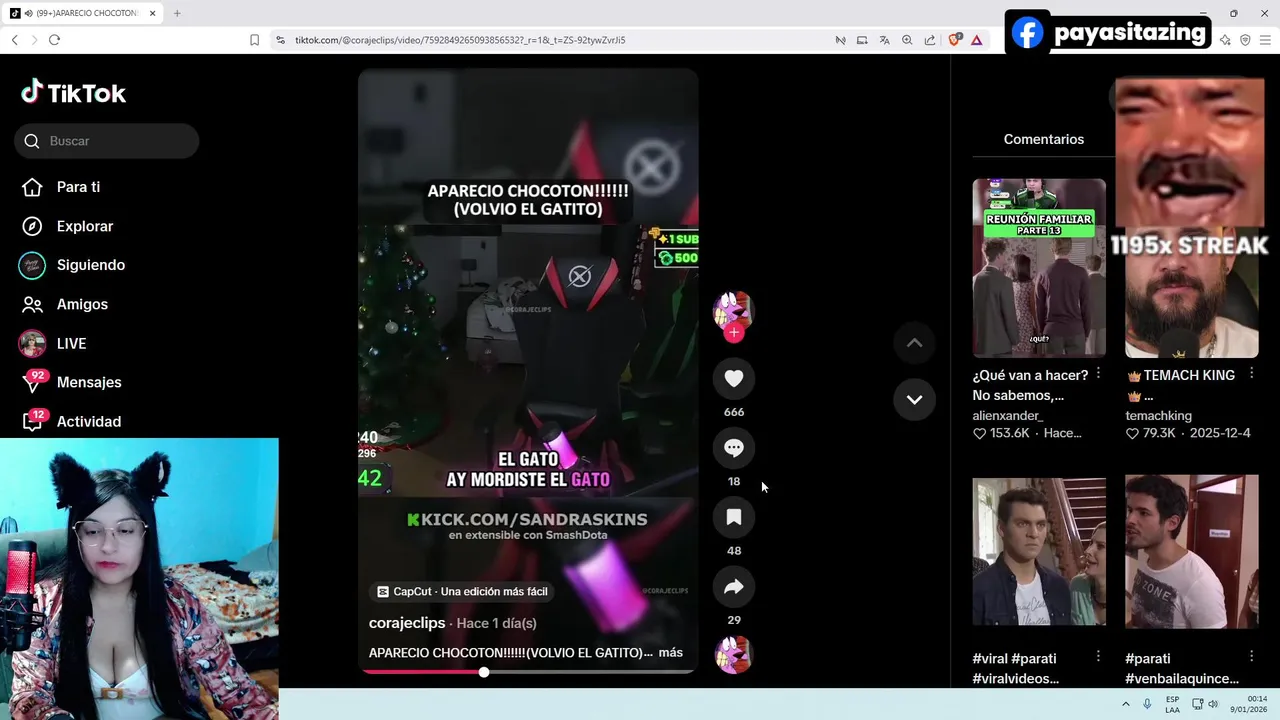Open the #viral #parati video thumbnail
Screen dimensions: 1280x720
[x=1039, y=552]
